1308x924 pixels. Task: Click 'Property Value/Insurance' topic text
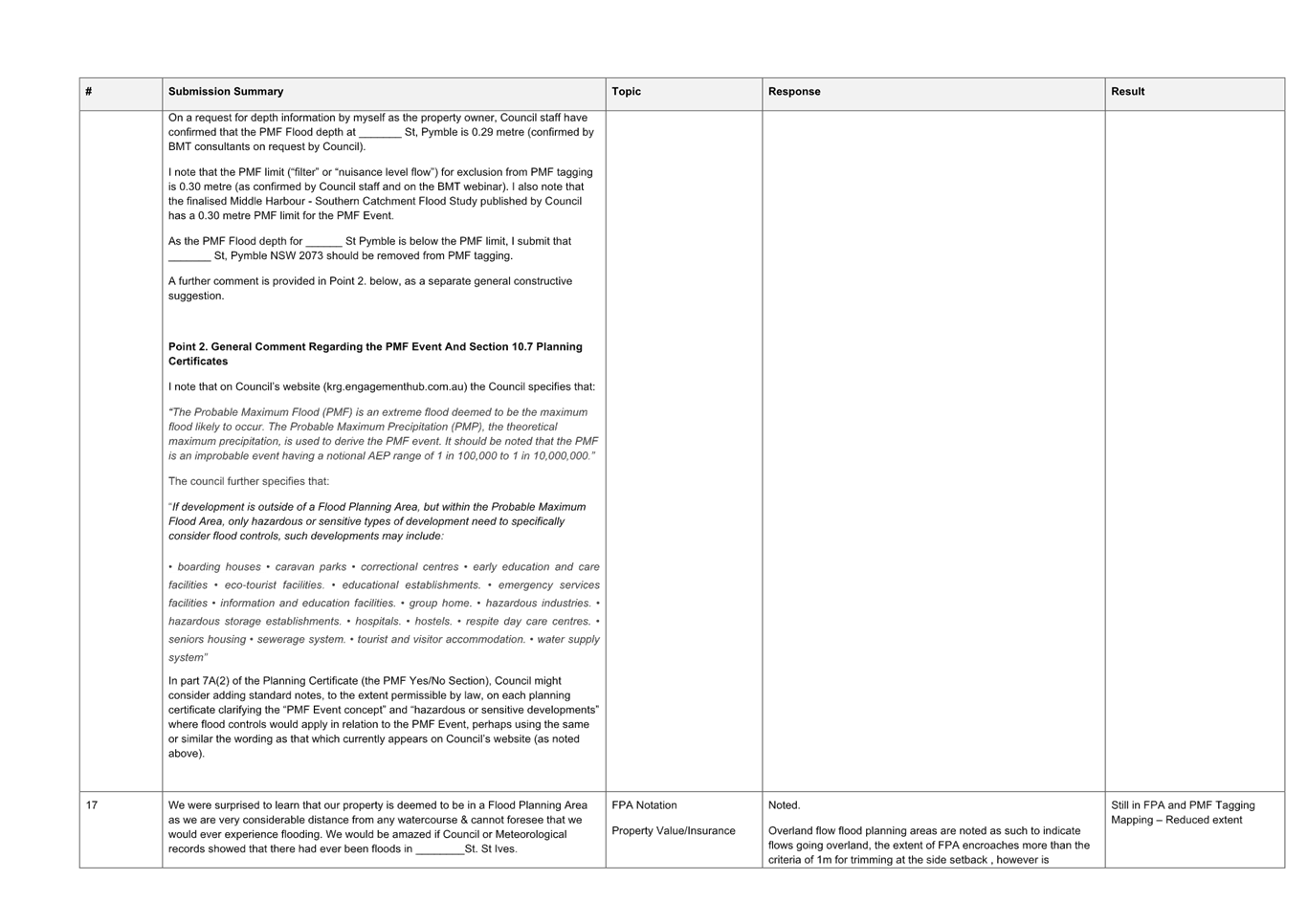coord(674,831)
